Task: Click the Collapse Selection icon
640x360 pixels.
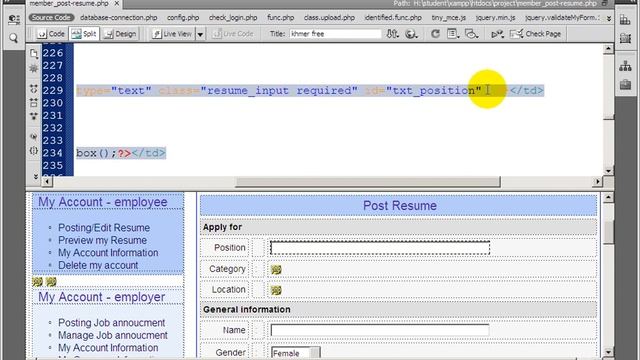Action: pyautogui.click(x=34, y=103)
